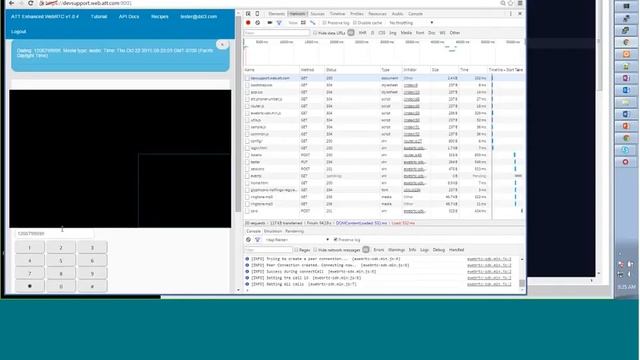Toggle the Network overview view icon
Viewport: 640px width, 360px height.
pos(313,23)
